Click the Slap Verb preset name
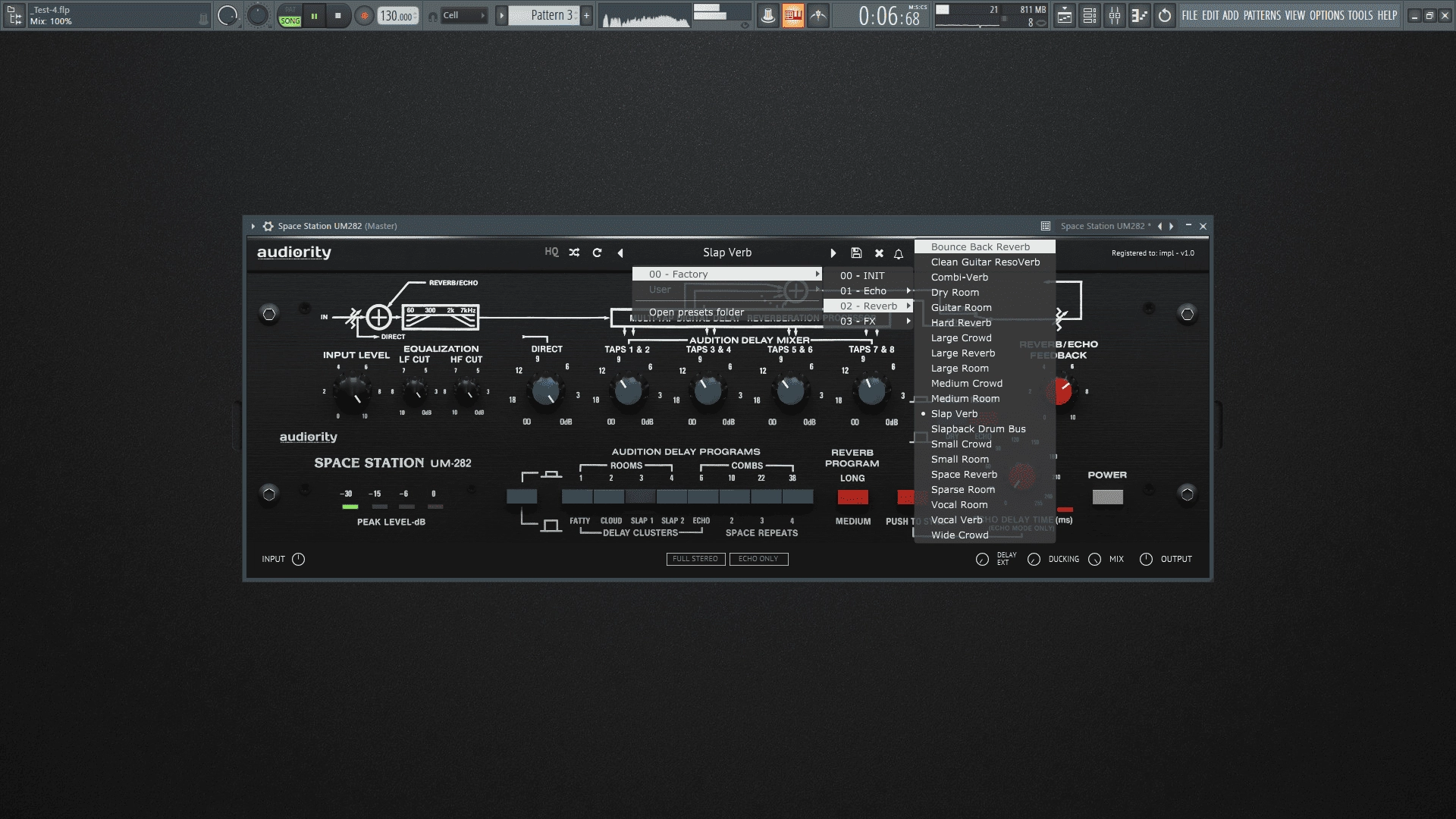The height and width of the screenshot is (819, 1456). (727, 253)
